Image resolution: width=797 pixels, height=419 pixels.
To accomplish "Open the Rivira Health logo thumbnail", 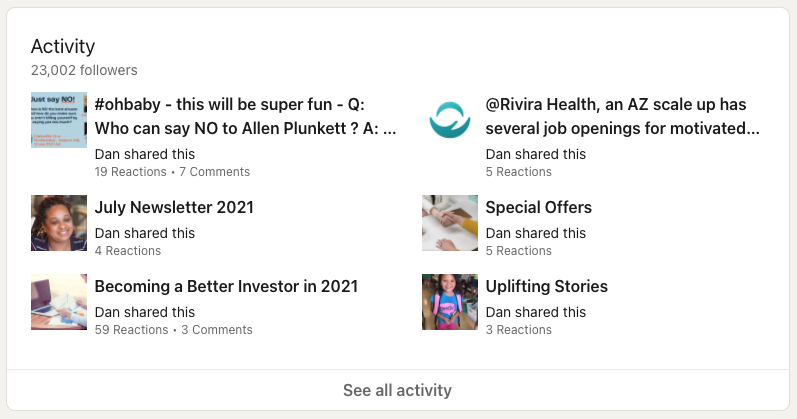I will point(450,120).
